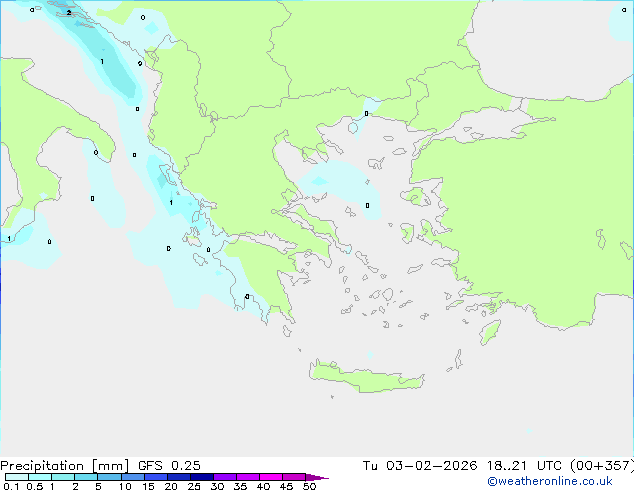Click the '(00+357)' forecast offset text
Image resolution: width=634 pixels, height=490 pixels.
click(x=602, y=466)
